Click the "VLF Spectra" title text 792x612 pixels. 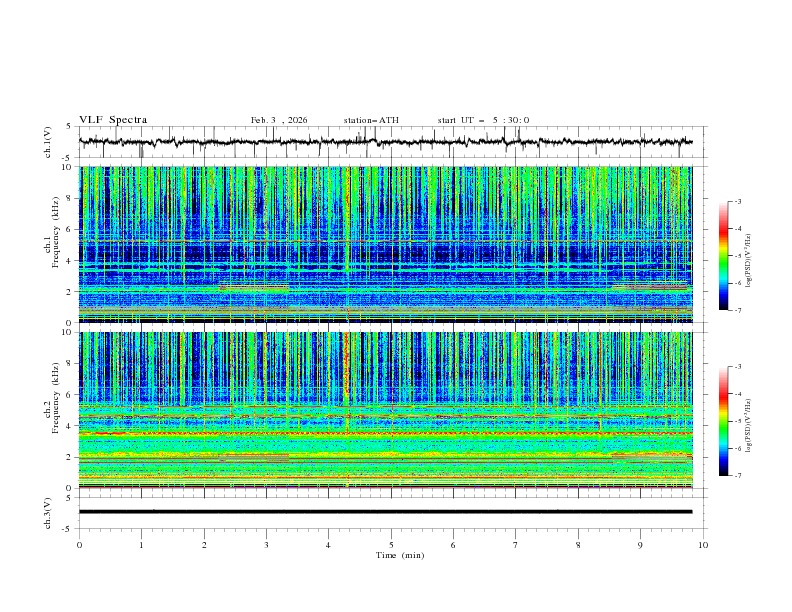pos(113,120)
